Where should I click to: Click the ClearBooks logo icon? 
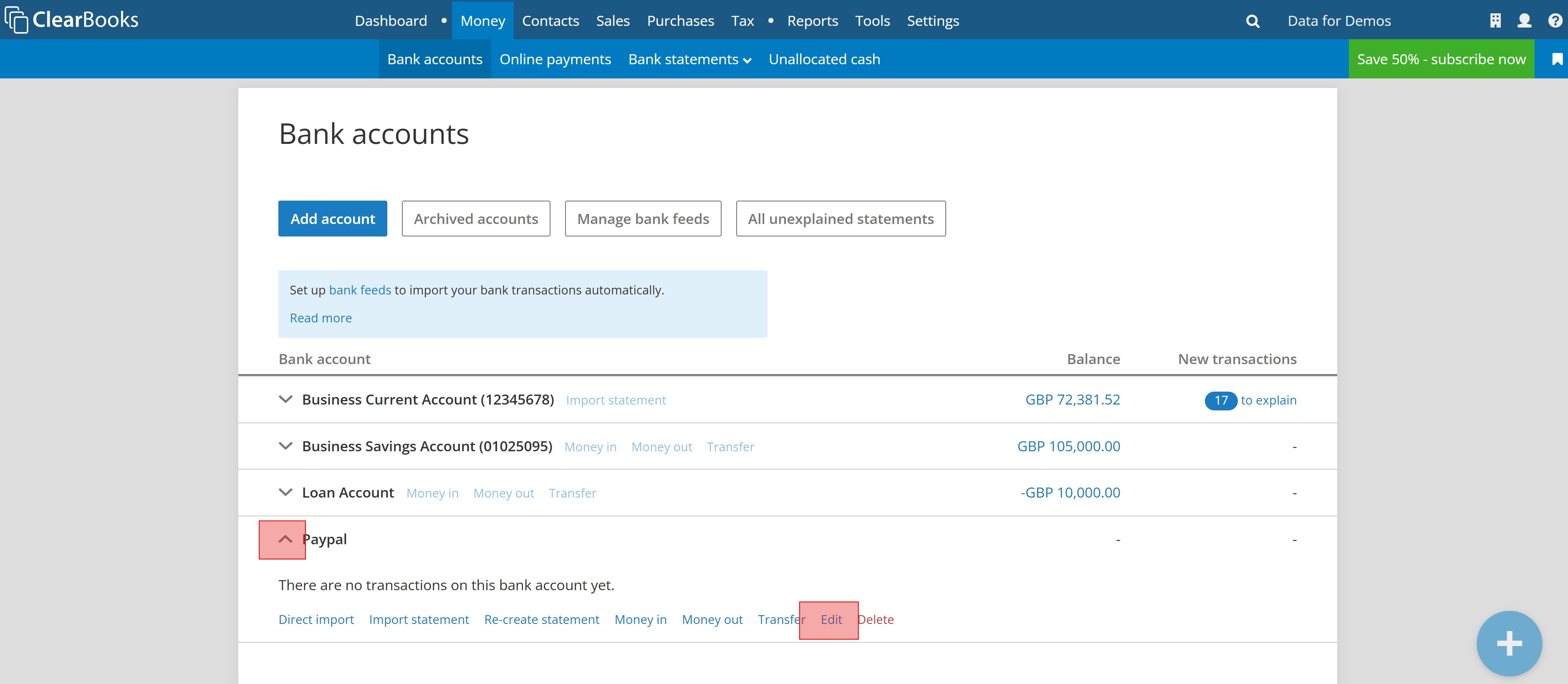tap(16, 20)
